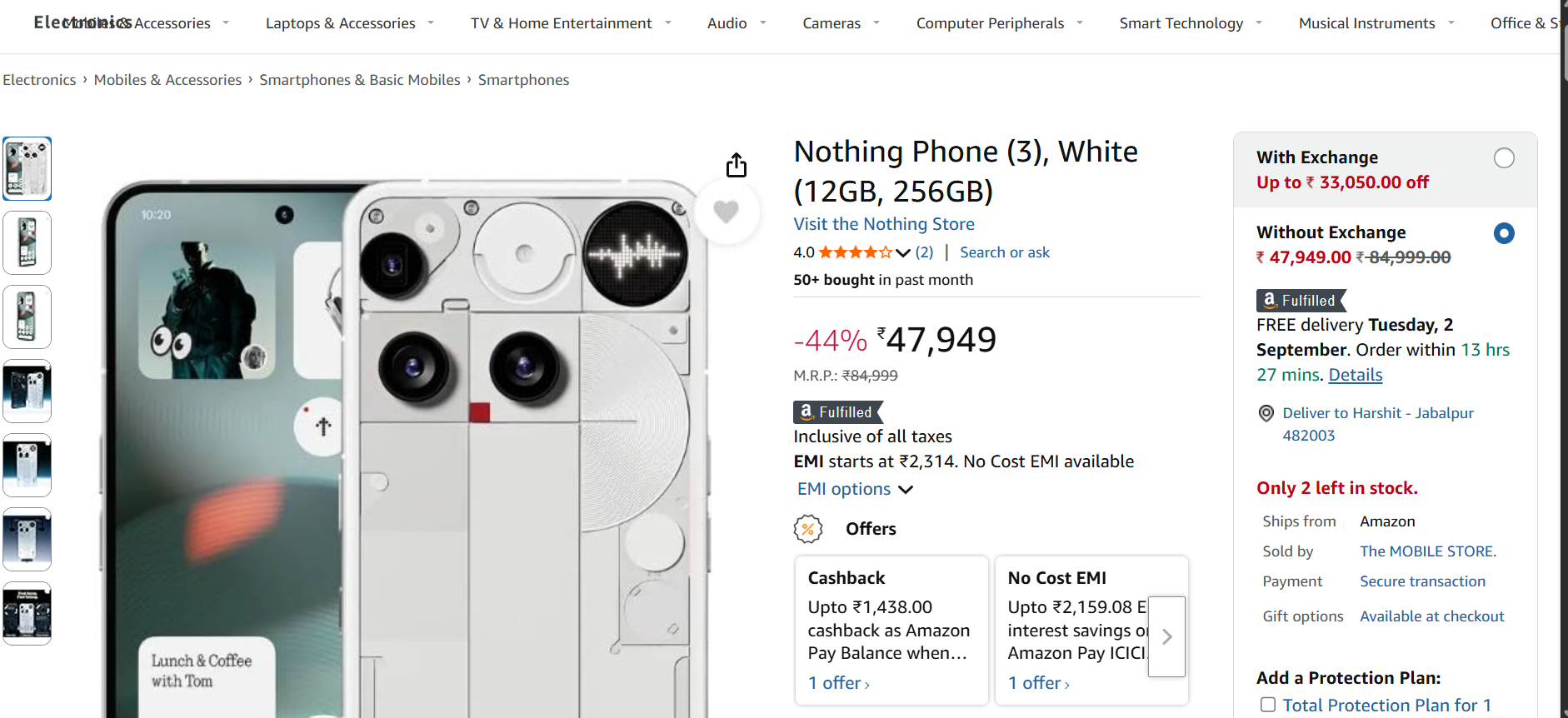
Task: Expand EMI options dropdown
Action: coord(855,489)
